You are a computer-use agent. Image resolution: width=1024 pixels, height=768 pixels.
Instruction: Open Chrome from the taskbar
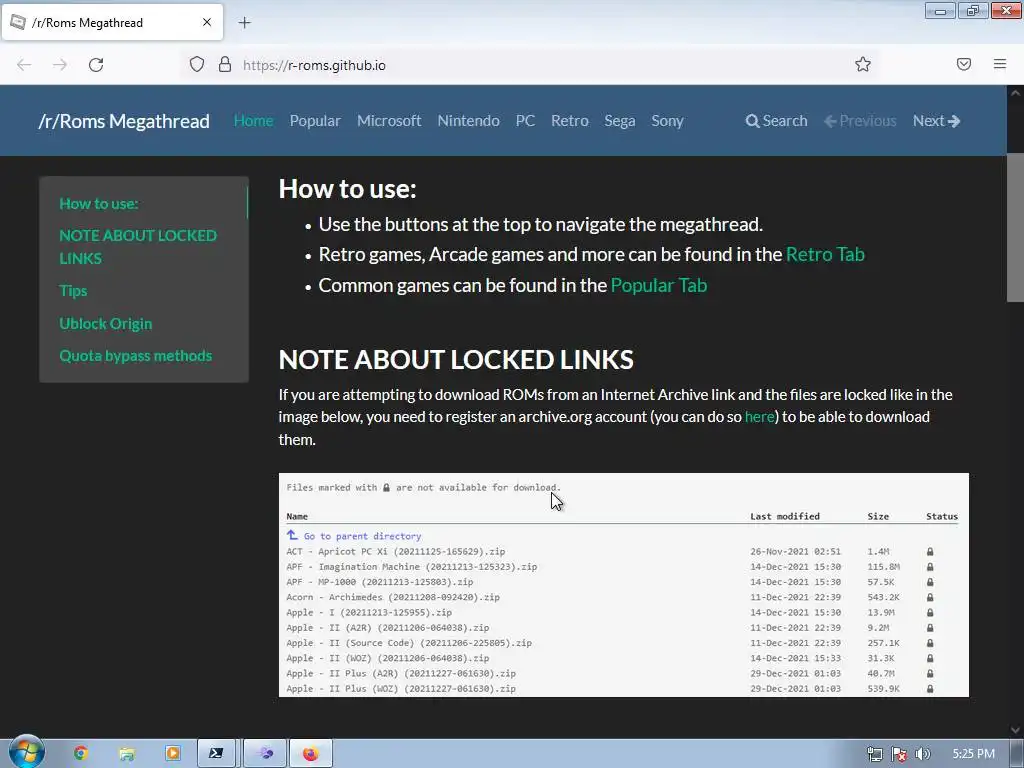(x=80, y=754)
